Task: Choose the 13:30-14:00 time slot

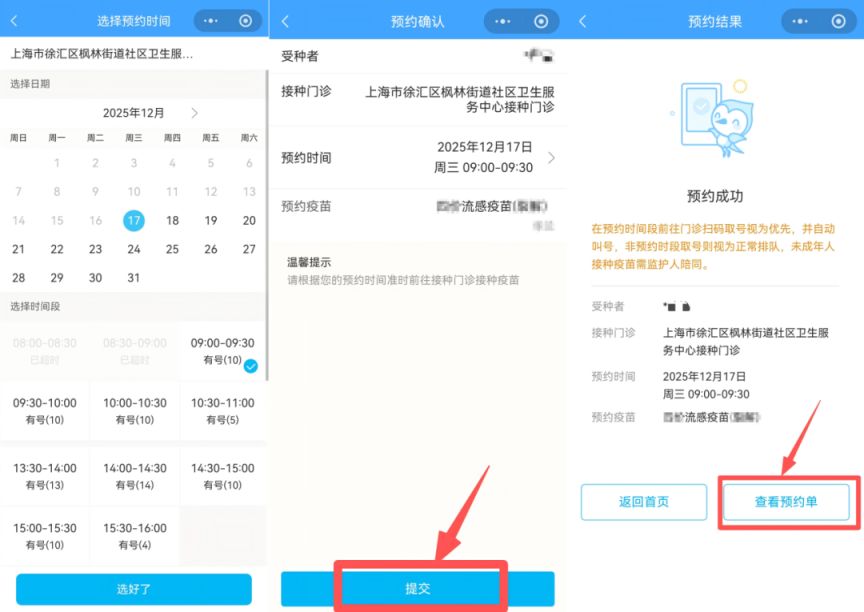Action: point(45,476)
